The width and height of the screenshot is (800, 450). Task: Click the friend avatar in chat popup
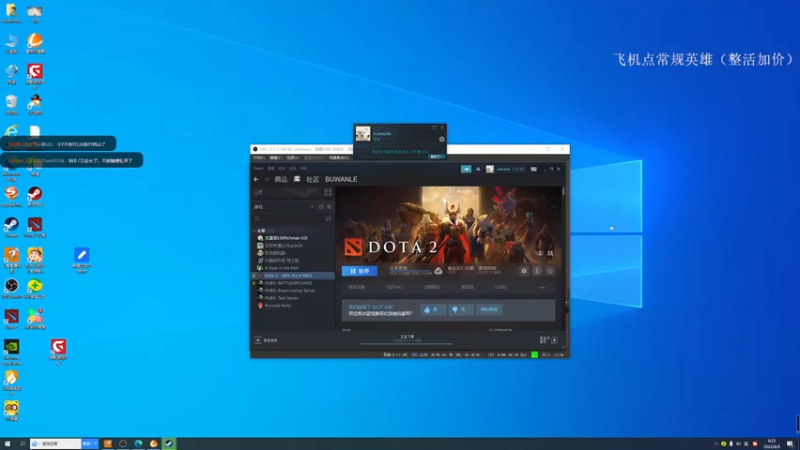pos(363,134)
